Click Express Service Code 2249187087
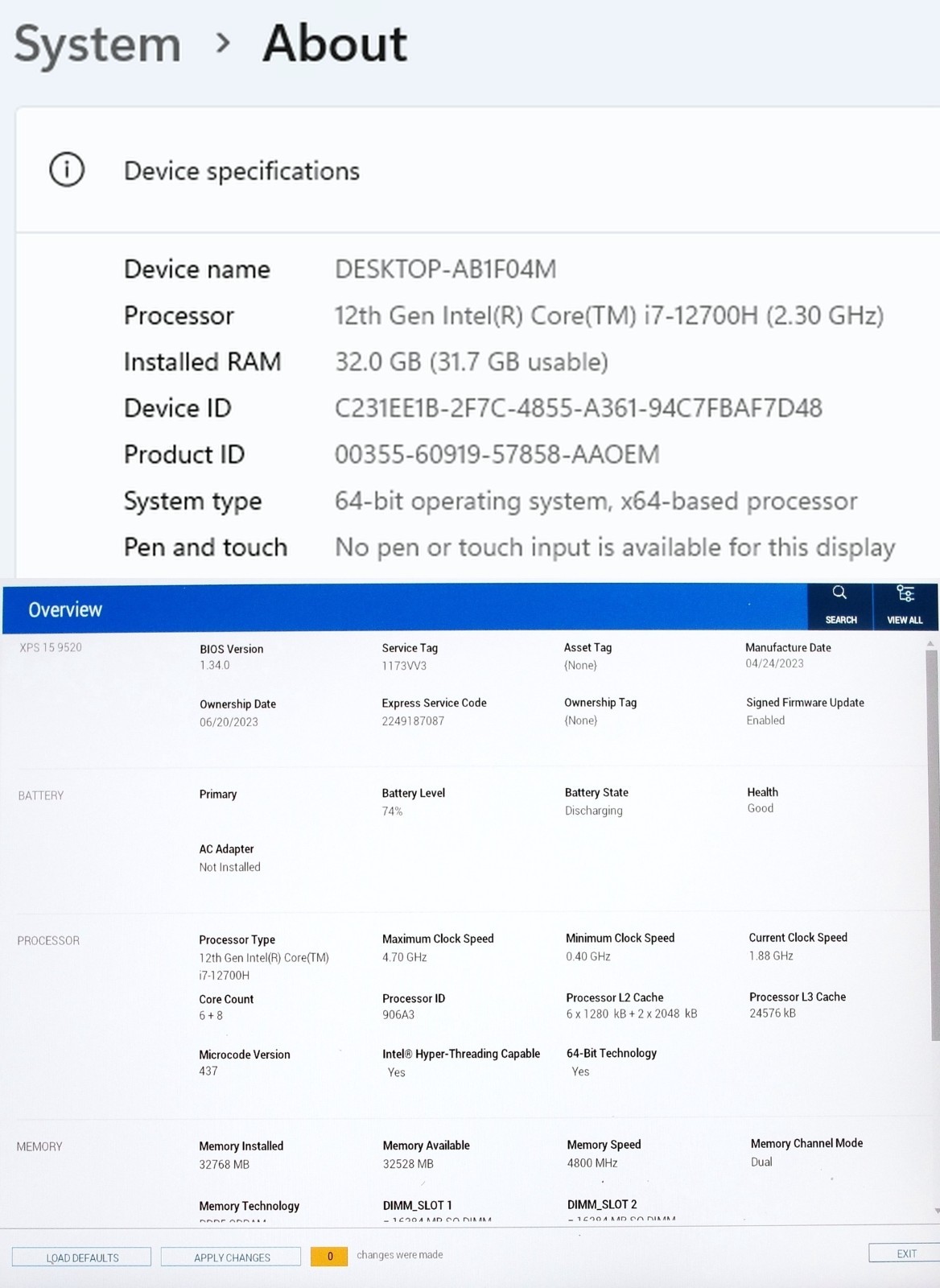This screenshot has height=1288, width=940. click(413, 721)
